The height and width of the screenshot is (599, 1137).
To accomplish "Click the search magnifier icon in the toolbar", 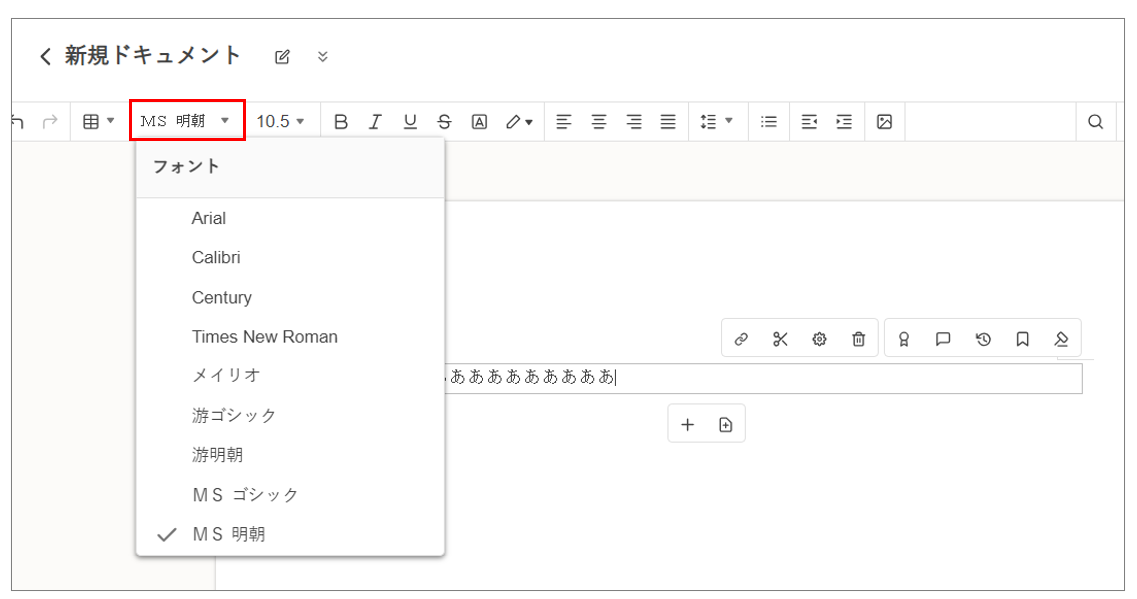I will click(1095, 122).
